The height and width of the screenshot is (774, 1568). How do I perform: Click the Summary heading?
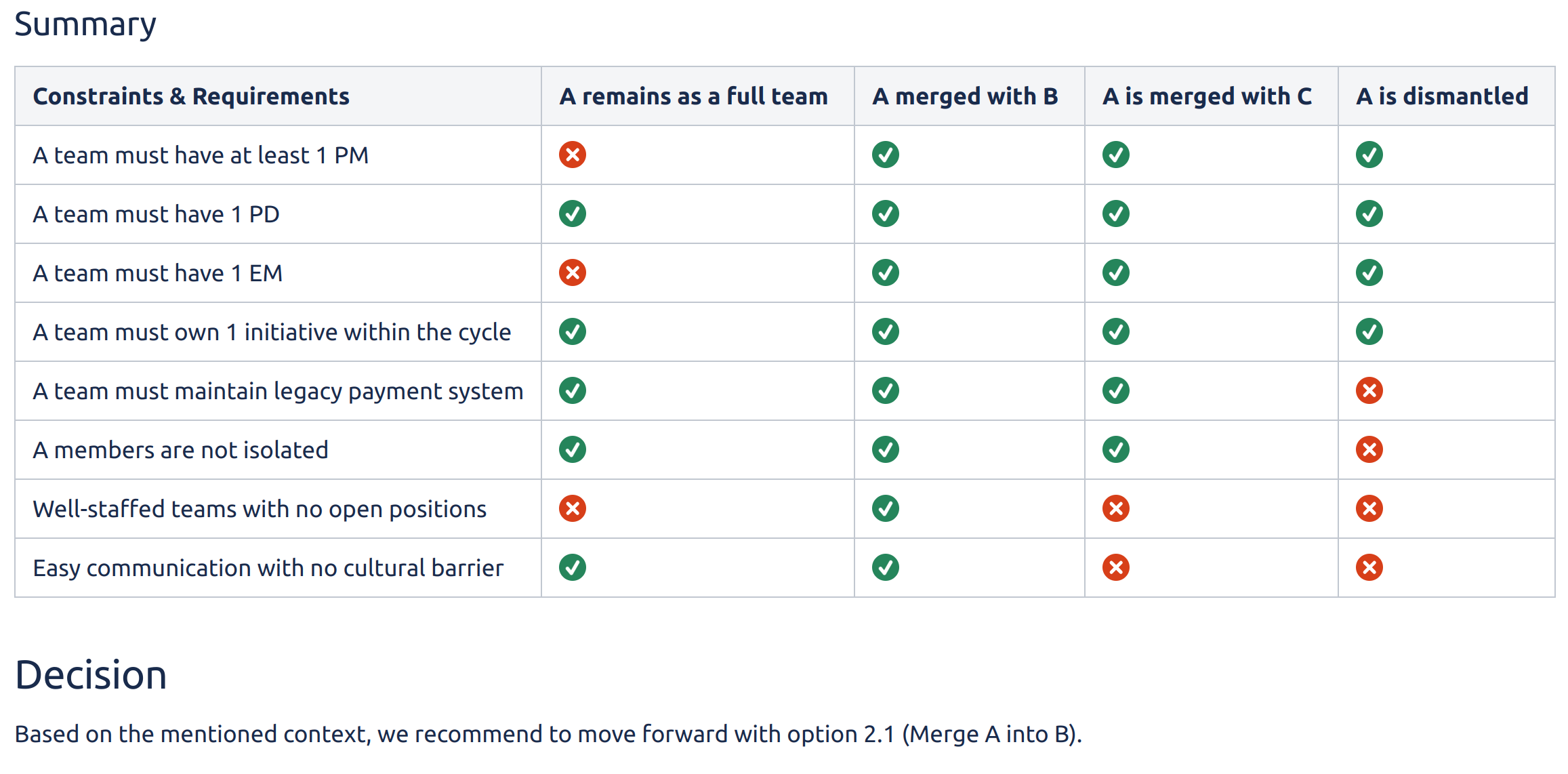coord(85,24)
